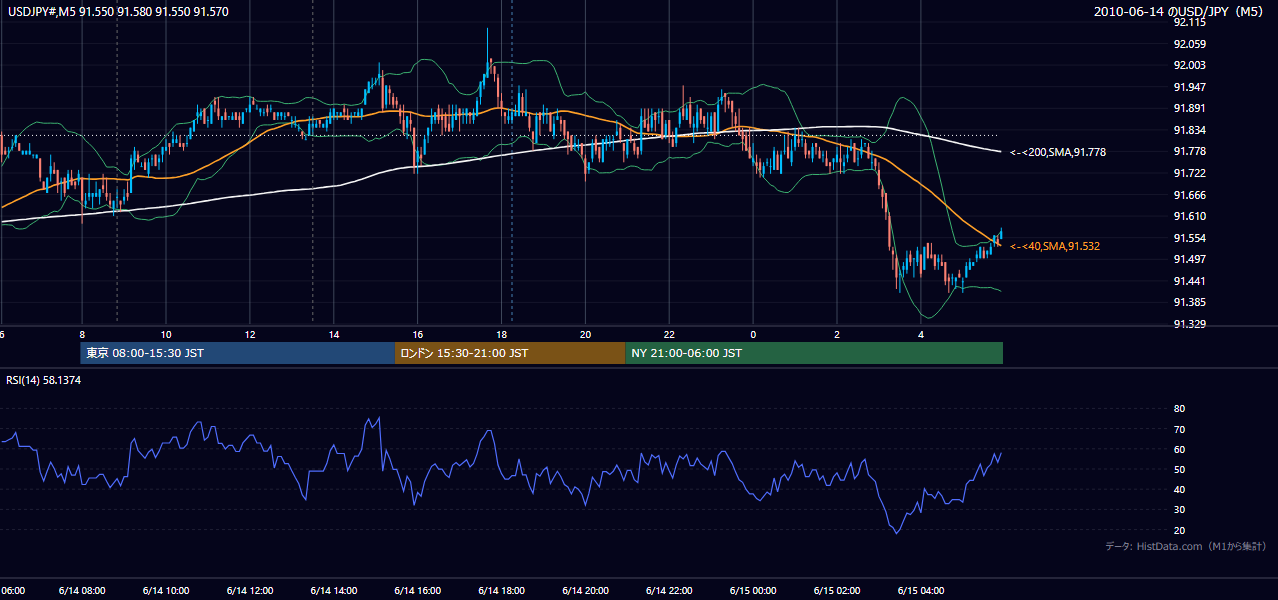Select the London 15:30-21:00 JST session bar
The height and width of the screenshot is (600, 1278).
click(x=510, y=353)
